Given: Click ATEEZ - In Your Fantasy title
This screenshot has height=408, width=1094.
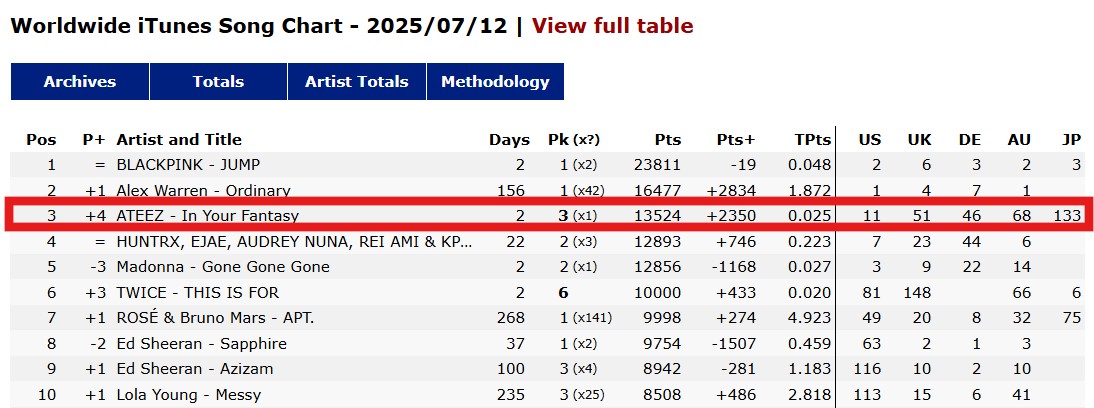Looking at the screenshot, I should tap(207, 216).
